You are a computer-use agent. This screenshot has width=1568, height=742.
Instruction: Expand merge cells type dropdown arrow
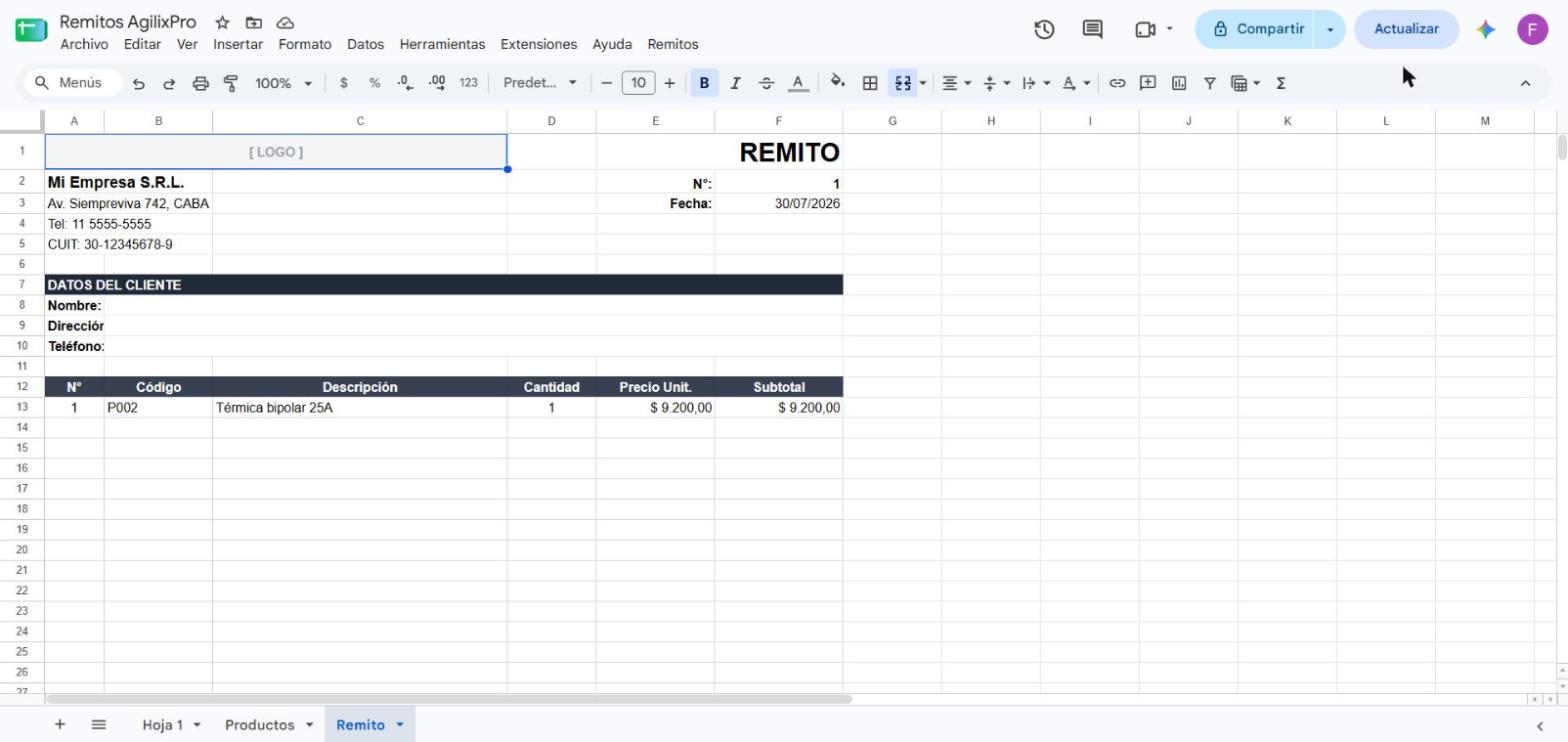point(922,83)
